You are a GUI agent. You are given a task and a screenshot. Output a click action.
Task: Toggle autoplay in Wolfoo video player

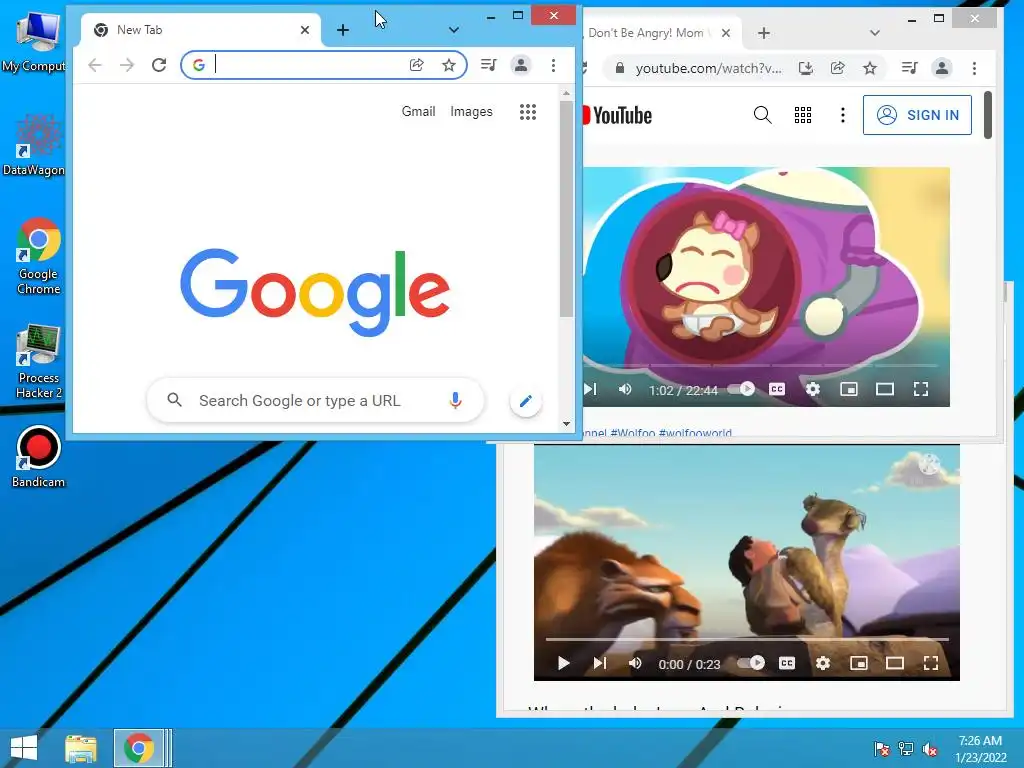pyautogui.click(x=742, y=389)
